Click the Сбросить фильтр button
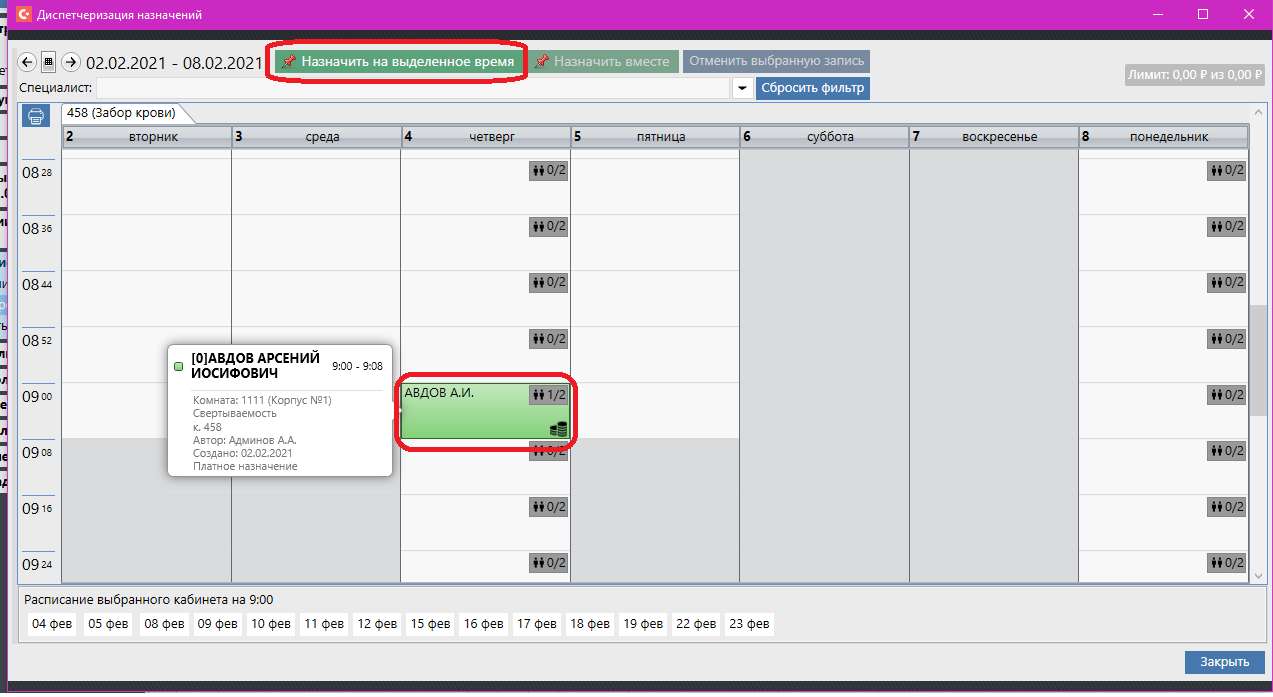 [812, 88]
